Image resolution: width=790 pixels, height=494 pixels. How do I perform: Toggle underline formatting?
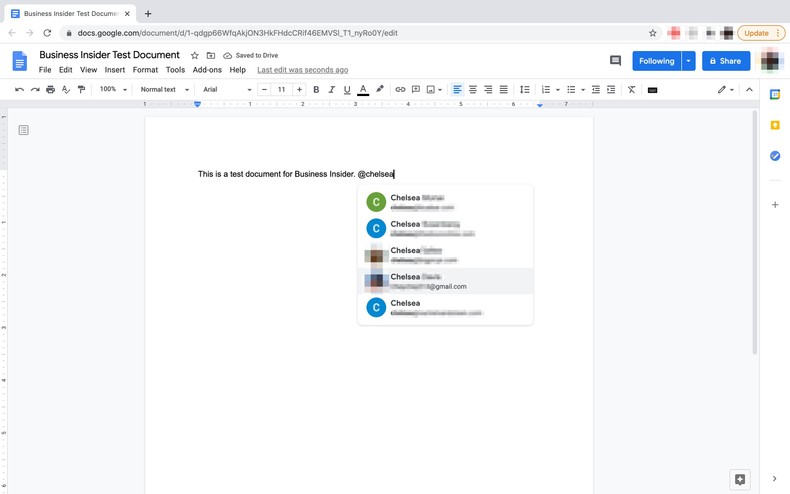click(347, 90)
